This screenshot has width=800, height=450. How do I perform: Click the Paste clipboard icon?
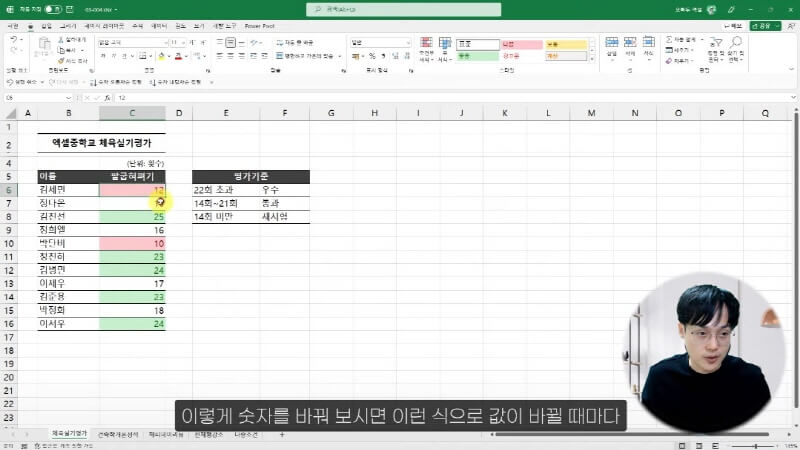[44, 45]
